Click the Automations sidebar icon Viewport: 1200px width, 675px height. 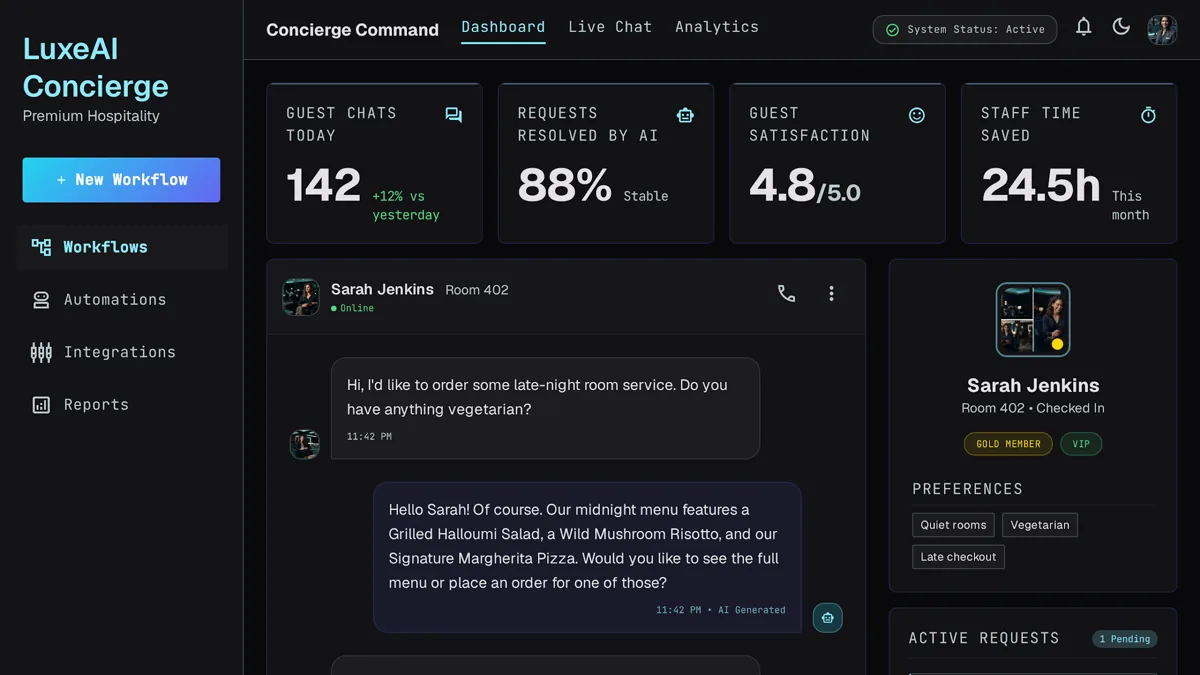[x=41, y=300]
